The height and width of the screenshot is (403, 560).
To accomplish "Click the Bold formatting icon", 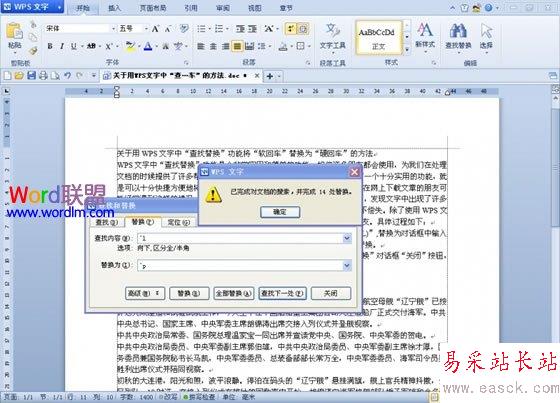I will tap(50, 46).
